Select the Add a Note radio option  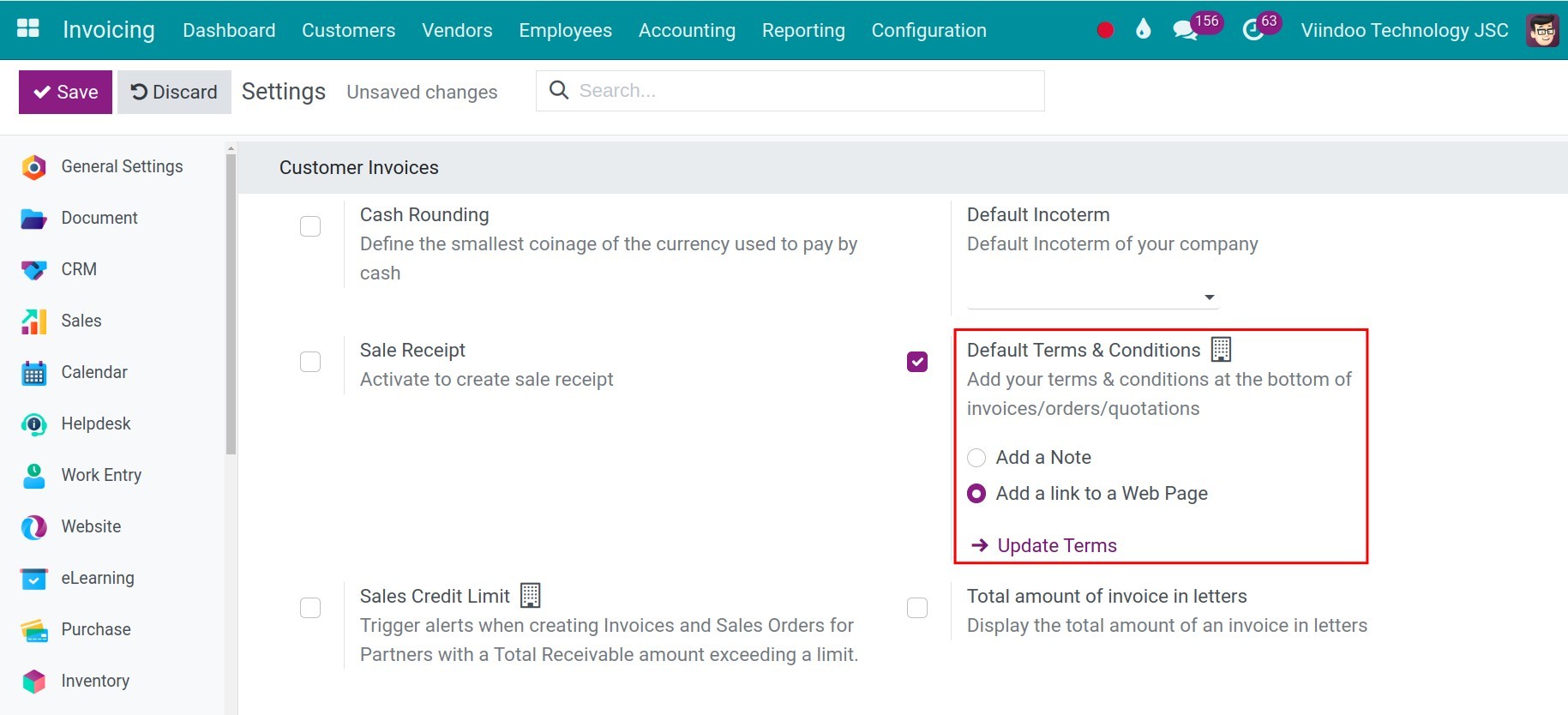click(x=976, y=458)
